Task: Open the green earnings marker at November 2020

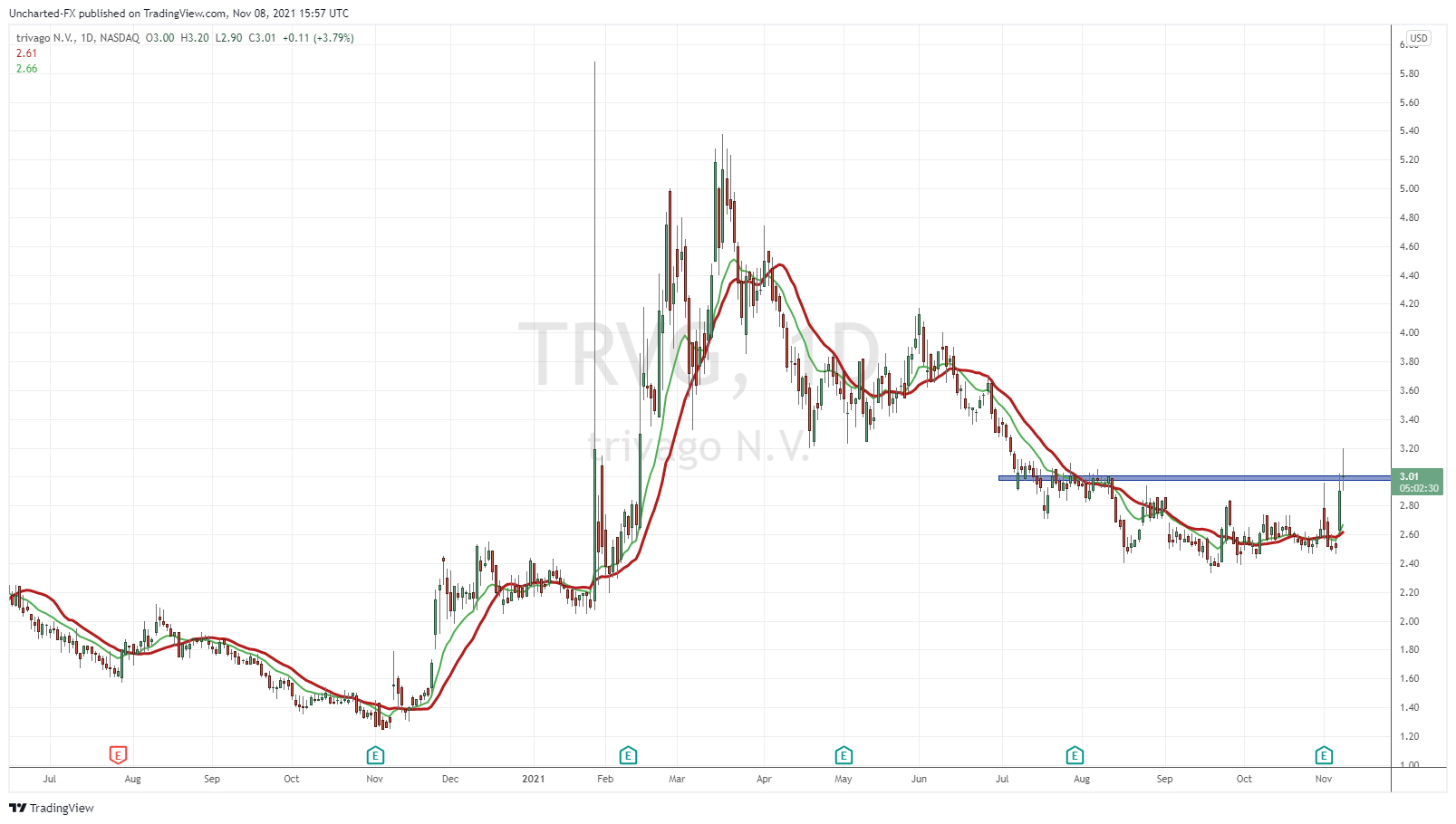Action: 375,755
